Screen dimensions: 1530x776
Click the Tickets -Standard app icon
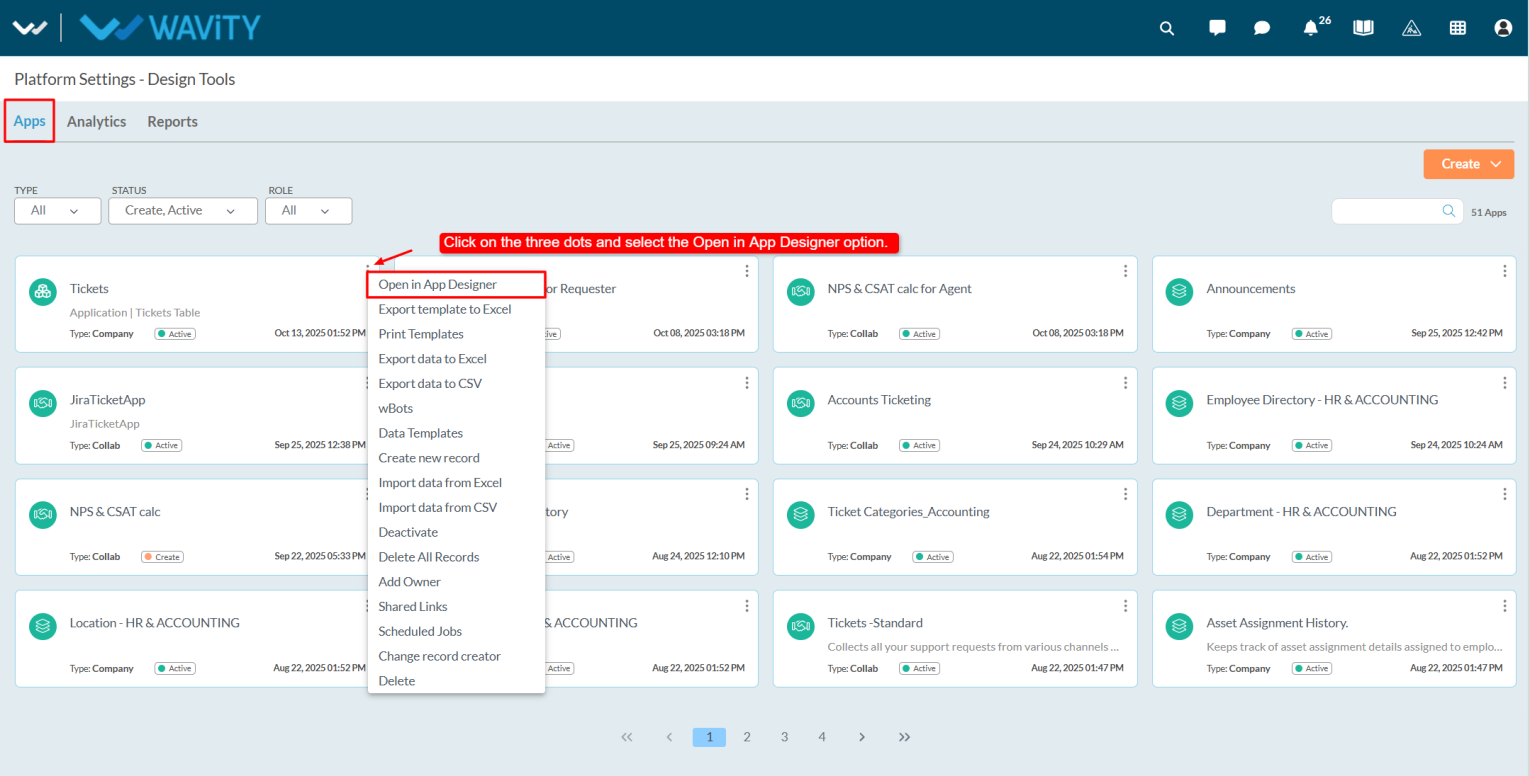click(x=800, y=626)
